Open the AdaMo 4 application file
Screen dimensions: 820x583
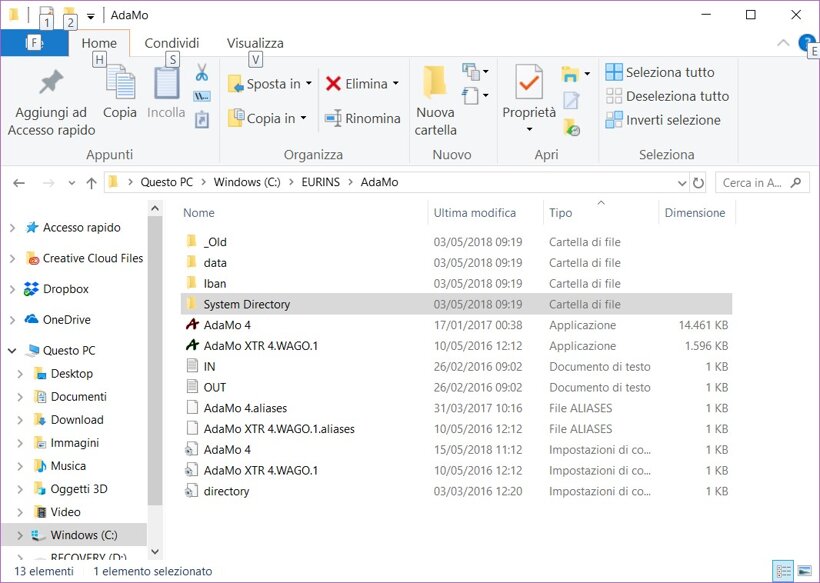(x=227, y=325)
